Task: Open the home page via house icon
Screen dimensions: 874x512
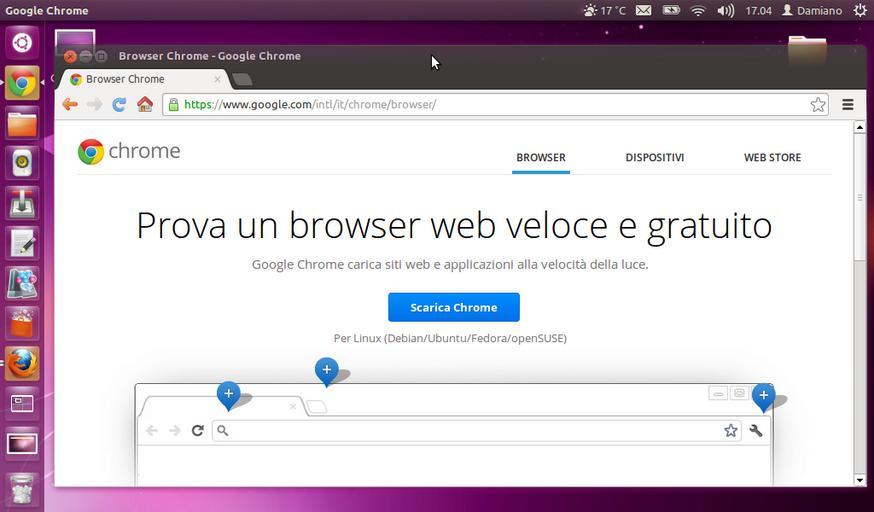Action: tap(145, 104)
